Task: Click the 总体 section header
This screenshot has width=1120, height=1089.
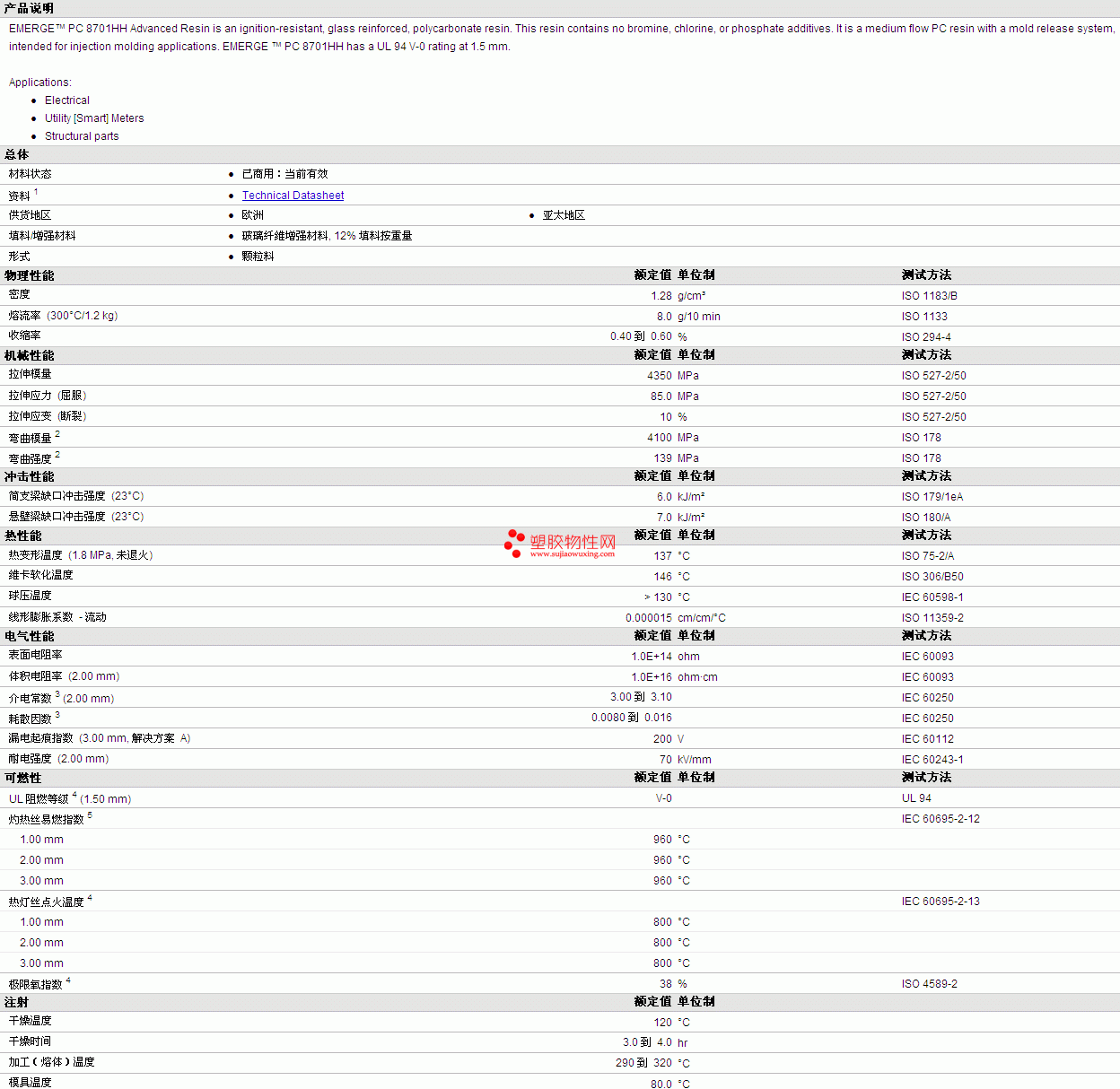Action: (16, 154)
